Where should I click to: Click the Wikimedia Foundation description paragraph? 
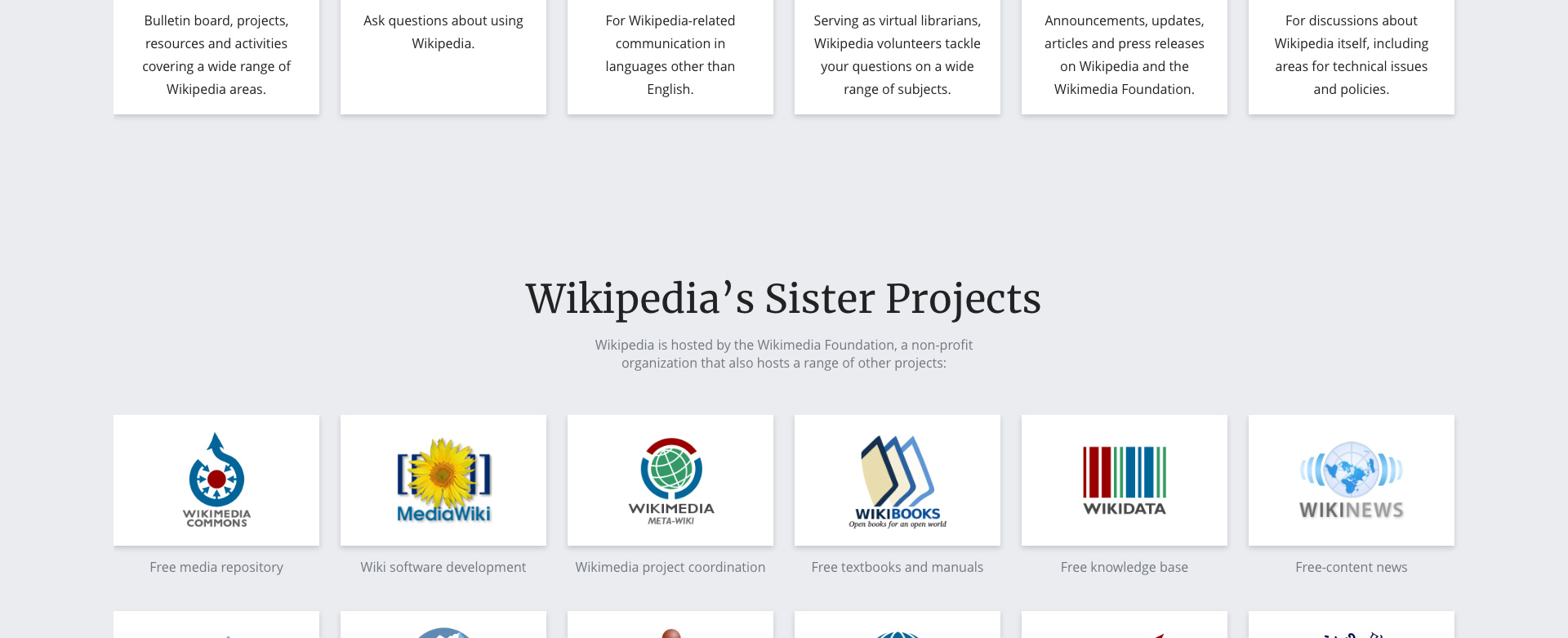coord(784,354)
